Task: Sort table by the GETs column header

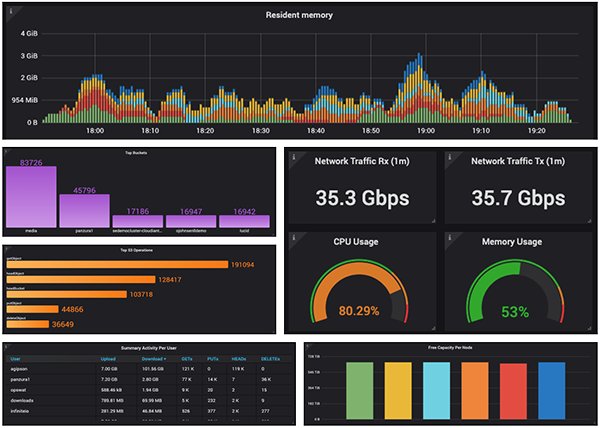Action: [187, 359]
